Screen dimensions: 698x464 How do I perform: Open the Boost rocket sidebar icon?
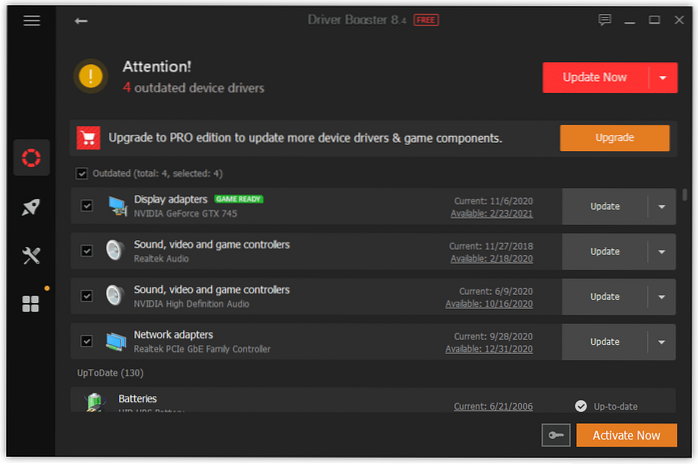[x=32, y=207]
